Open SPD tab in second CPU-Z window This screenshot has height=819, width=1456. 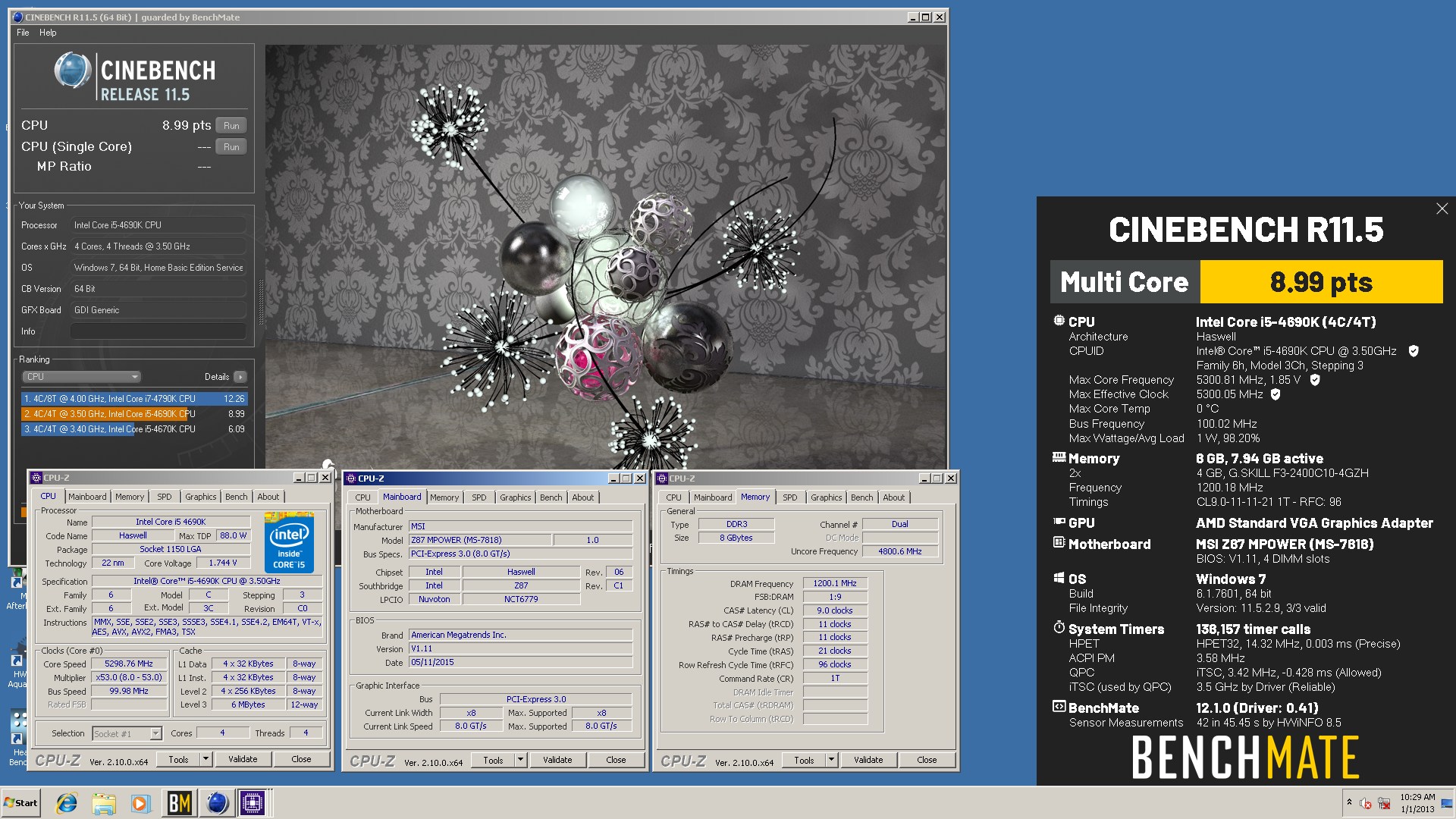tap(479, 497)
